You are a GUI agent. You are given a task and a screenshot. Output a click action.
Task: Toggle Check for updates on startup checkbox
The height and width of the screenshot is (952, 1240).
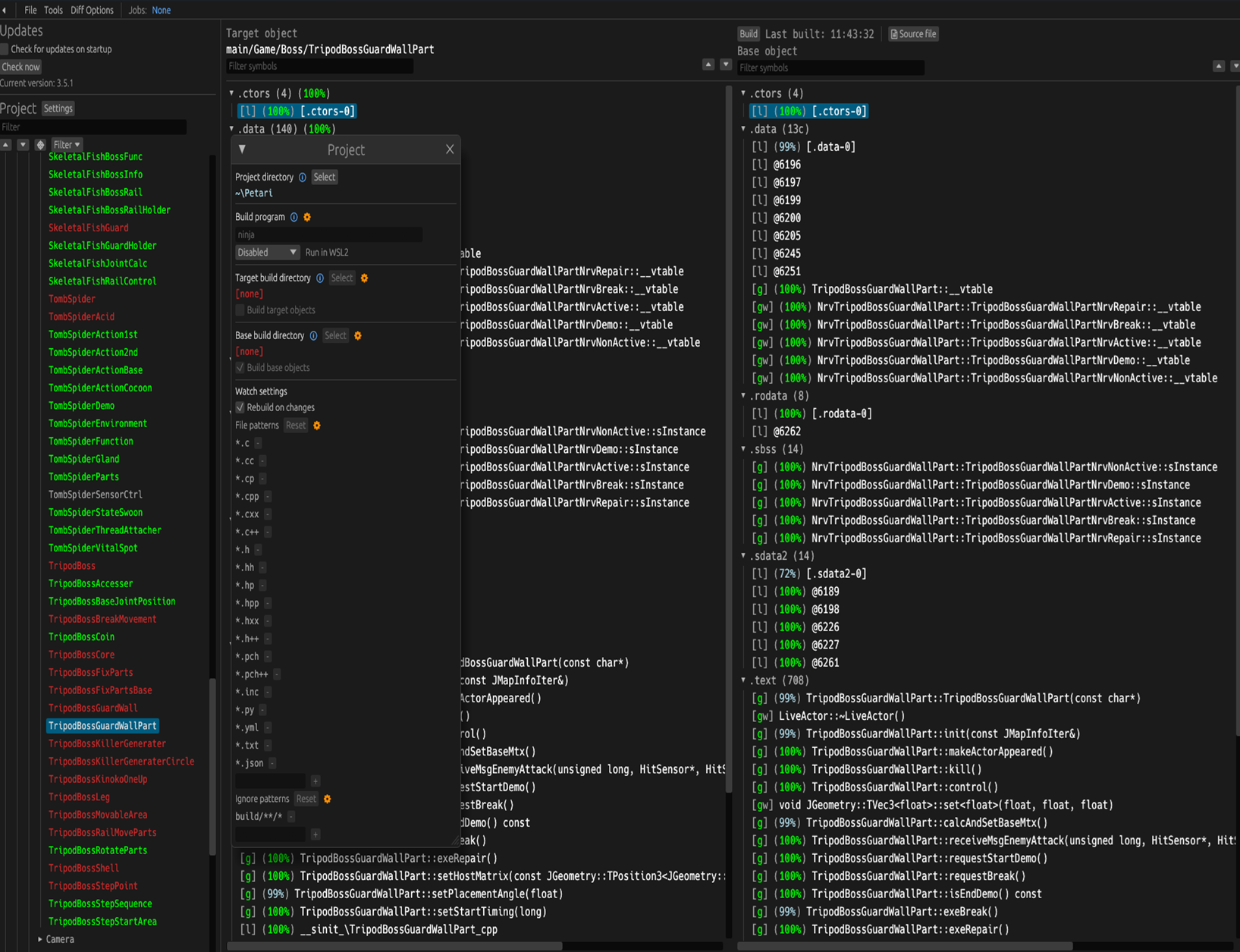4,49
